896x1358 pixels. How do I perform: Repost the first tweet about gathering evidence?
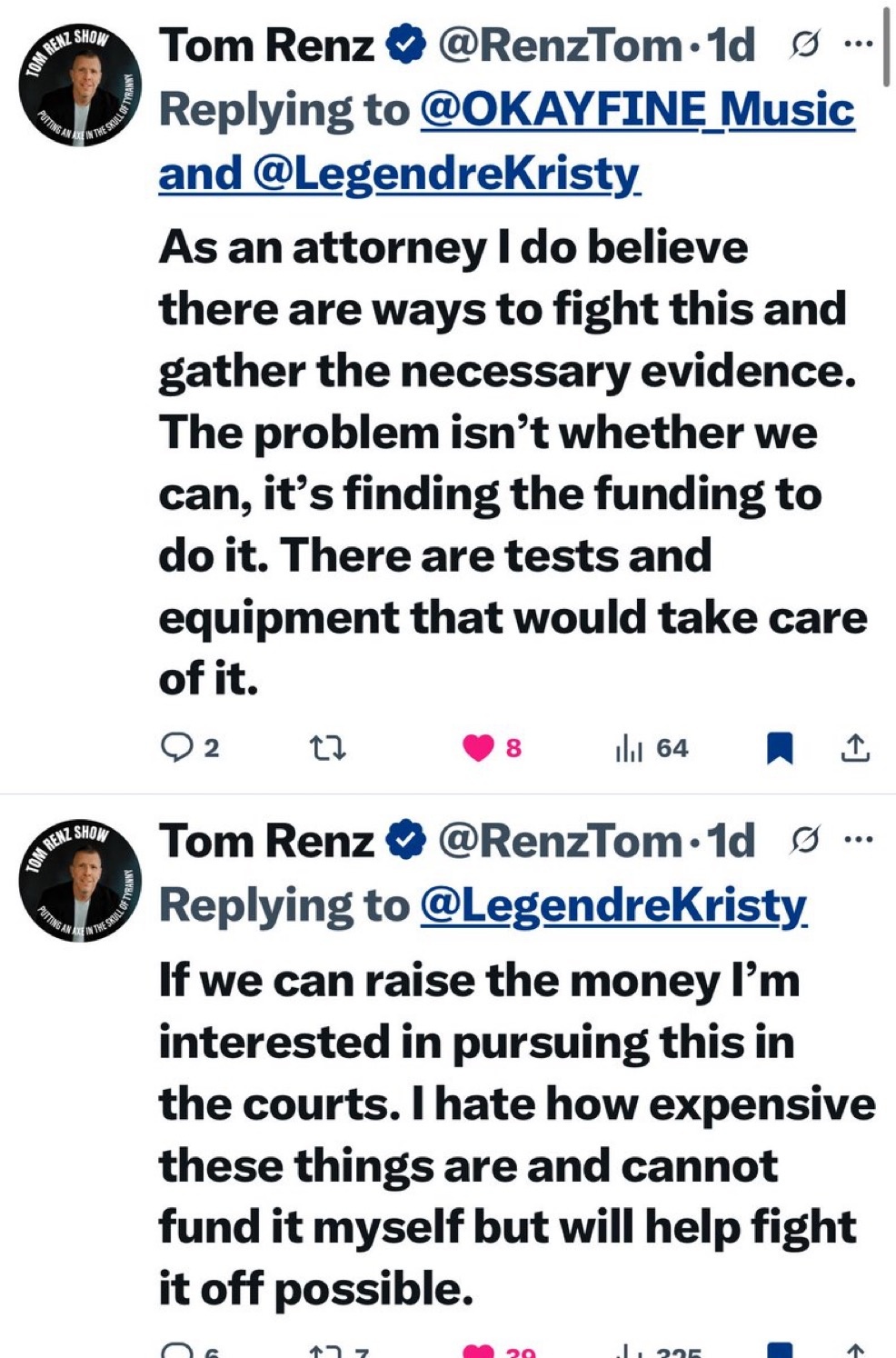click(x=327, y=748)
